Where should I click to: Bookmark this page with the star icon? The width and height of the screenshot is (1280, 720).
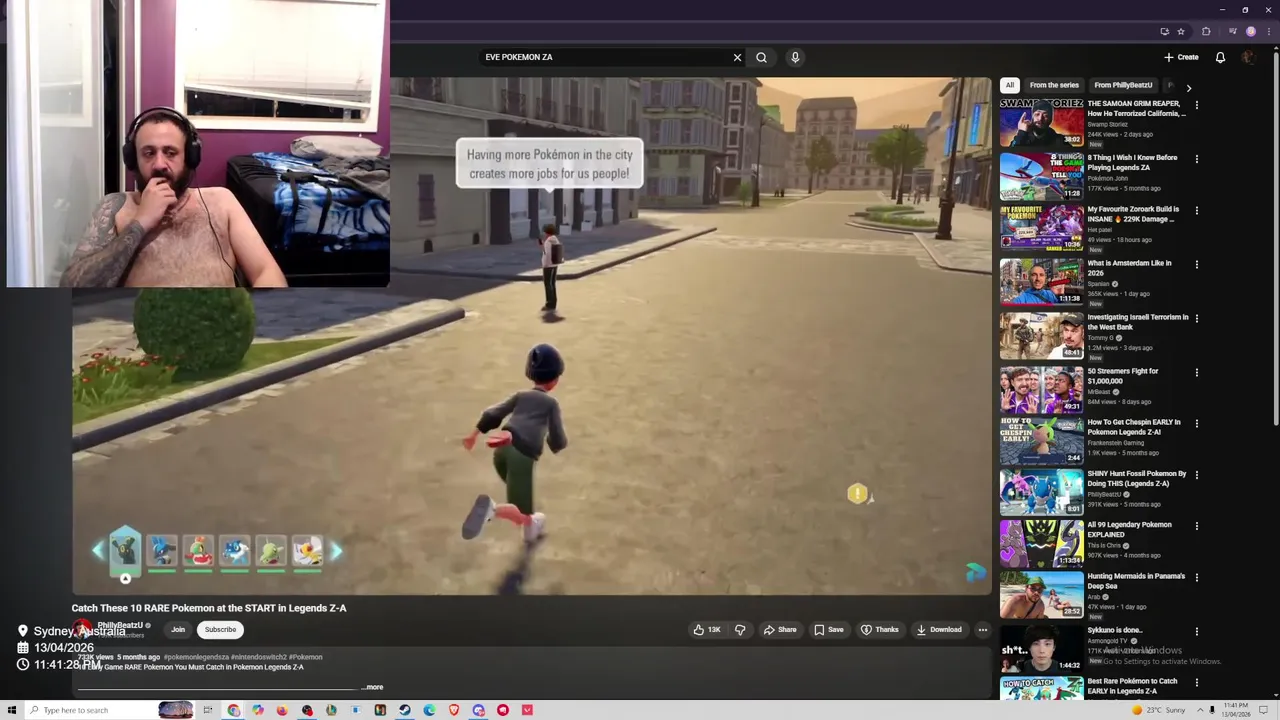1181,31
